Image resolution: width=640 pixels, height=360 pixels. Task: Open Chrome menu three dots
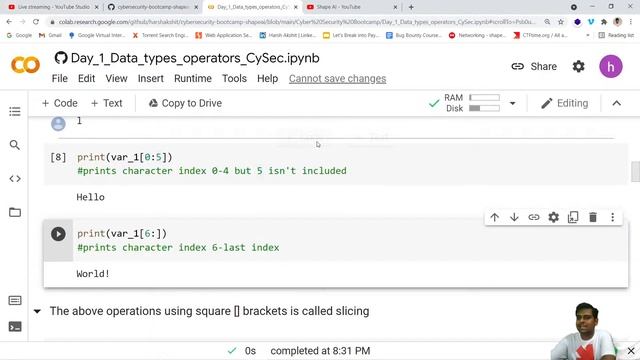coord(631,22)
